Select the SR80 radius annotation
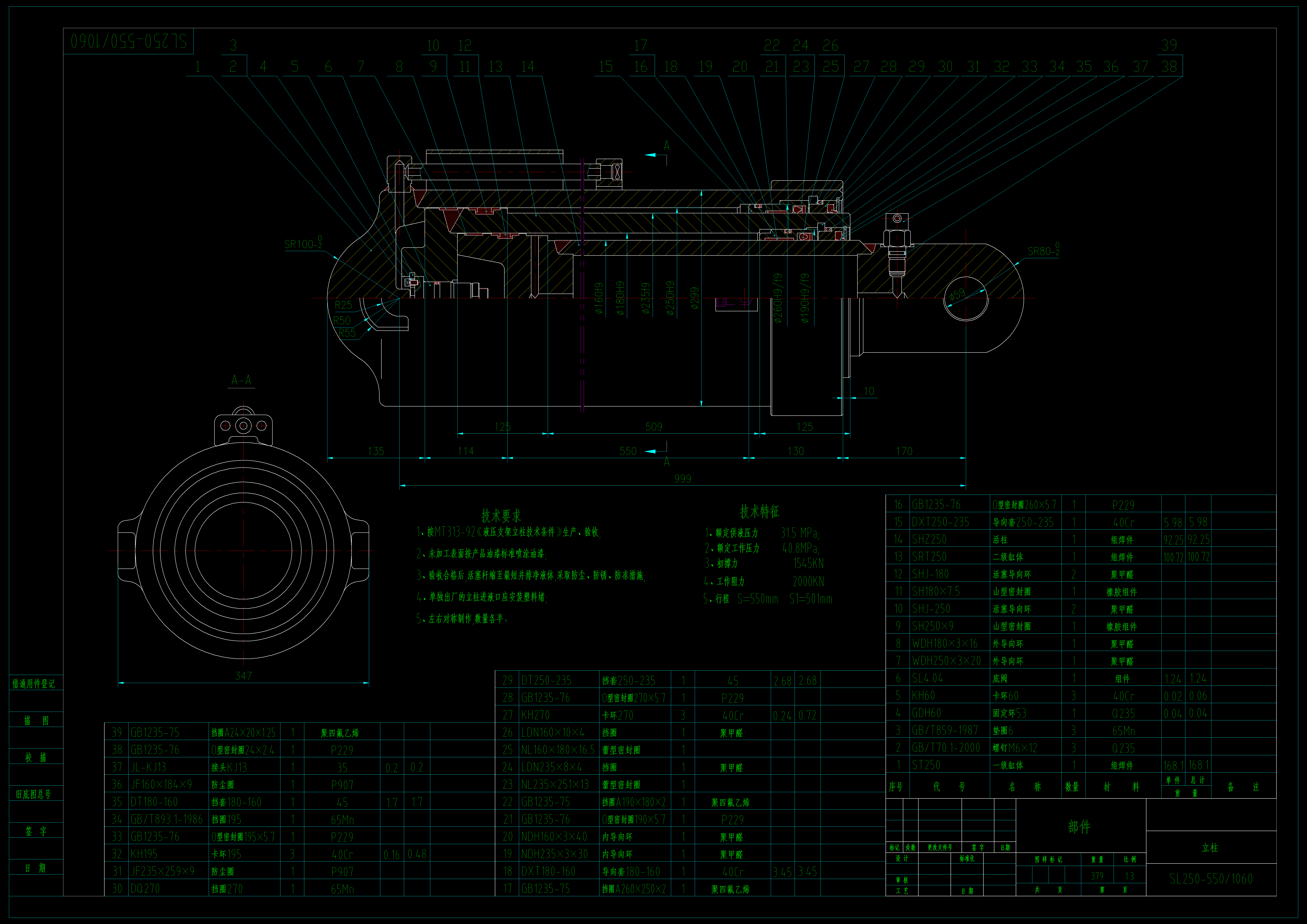This screenshot has height=924, width=1307. (x=1043, y=251)
